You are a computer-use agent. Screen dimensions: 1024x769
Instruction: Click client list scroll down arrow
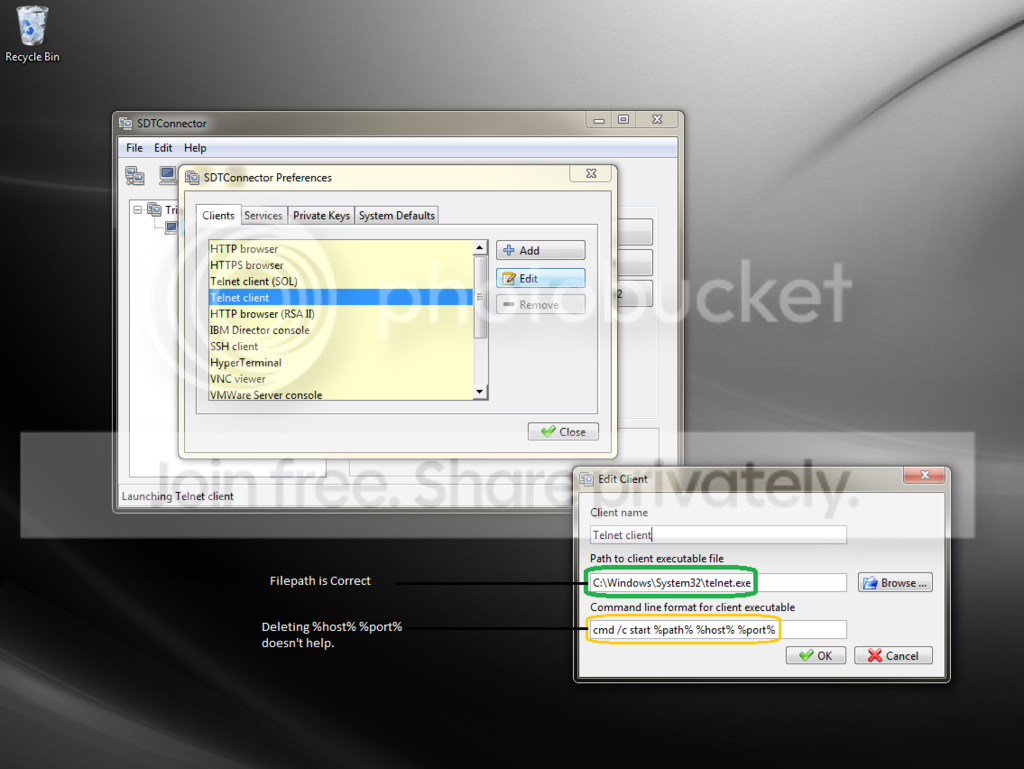(480, 392)
